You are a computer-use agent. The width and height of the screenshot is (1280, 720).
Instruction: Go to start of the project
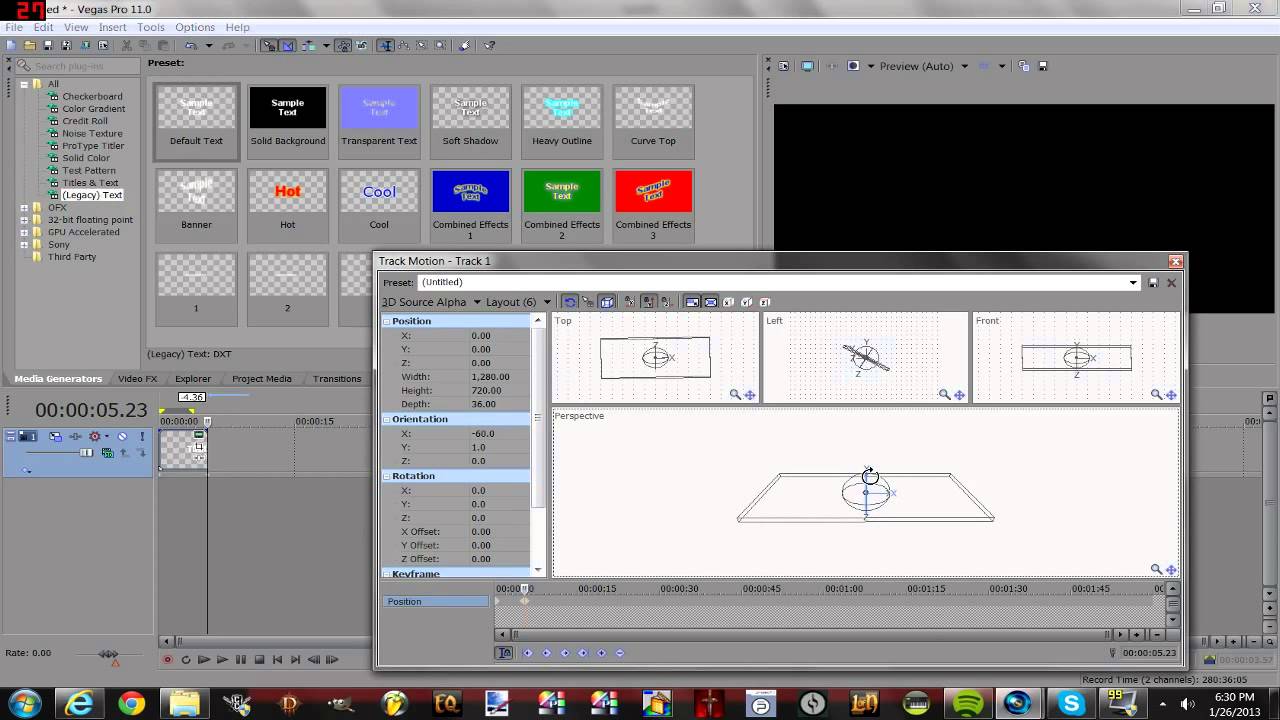pos(277,659)
